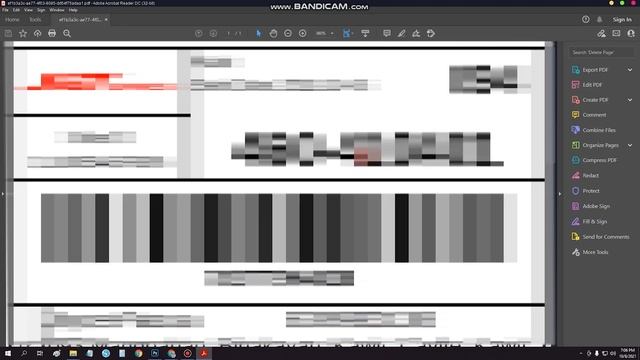
Task: Zoom in with the plus circle icon
Action: [302, 33]
